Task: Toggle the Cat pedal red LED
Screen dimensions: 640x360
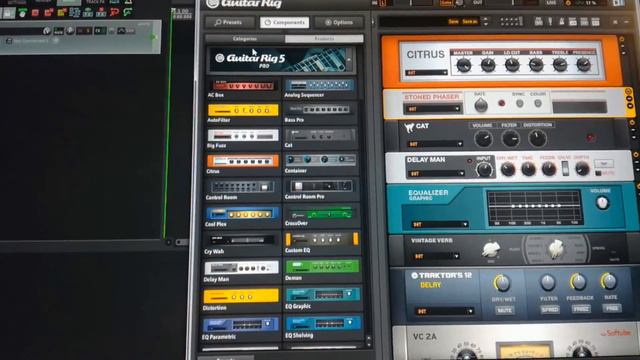Action: click(590, 138)
